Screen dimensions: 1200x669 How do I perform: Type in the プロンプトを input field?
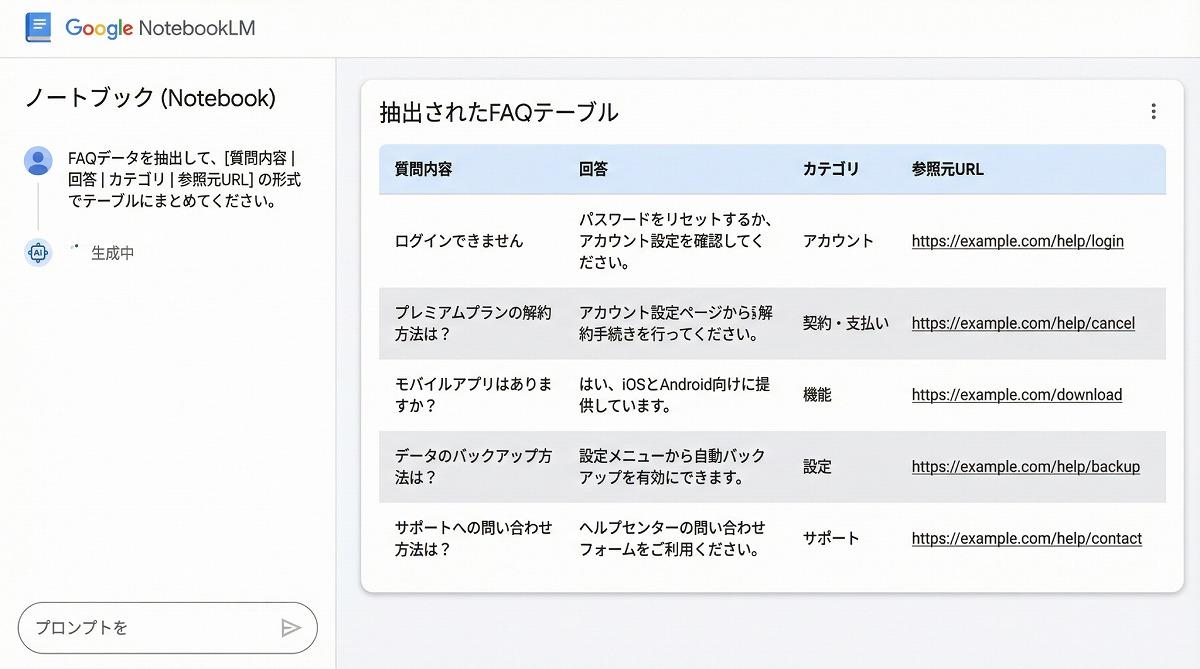click(150, 628)
